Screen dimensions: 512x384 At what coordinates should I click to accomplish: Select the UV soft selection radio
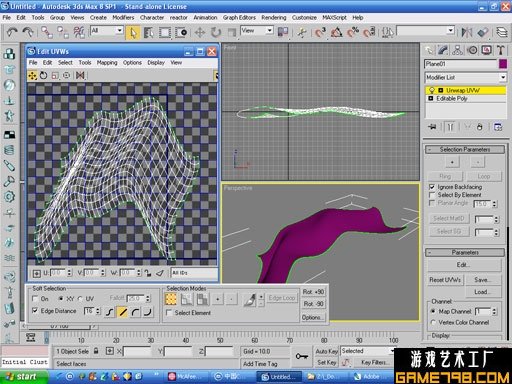[80, 298]
